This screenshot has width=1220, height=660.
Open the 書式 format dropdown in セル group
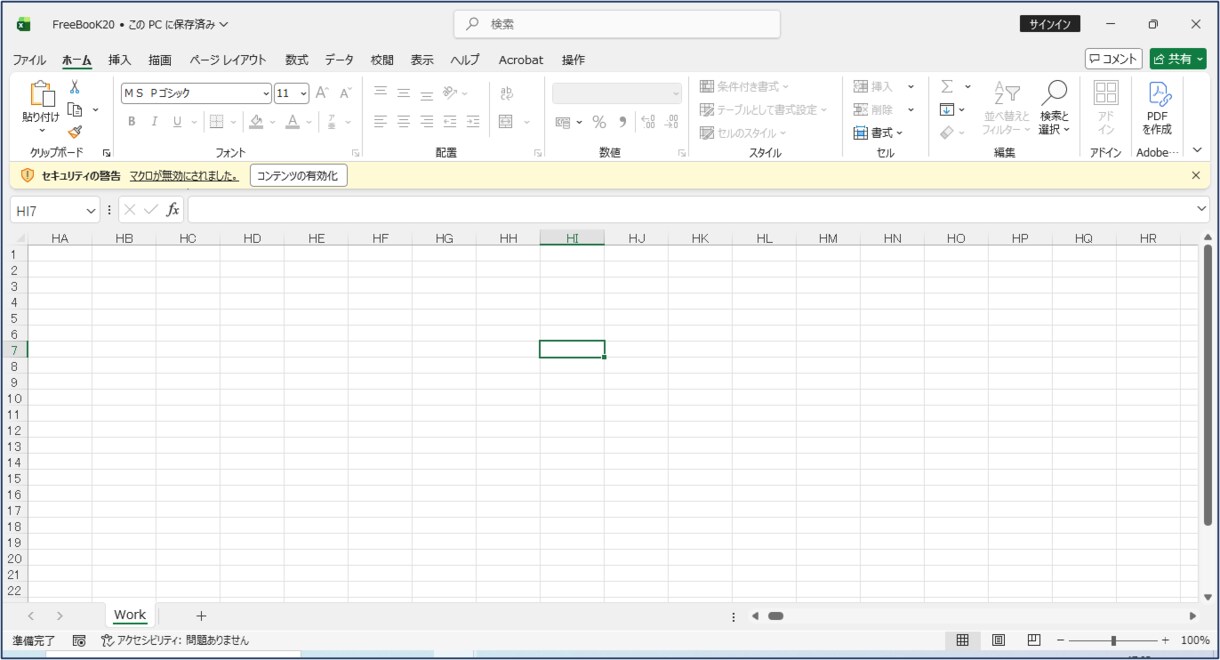pos(878,132)
